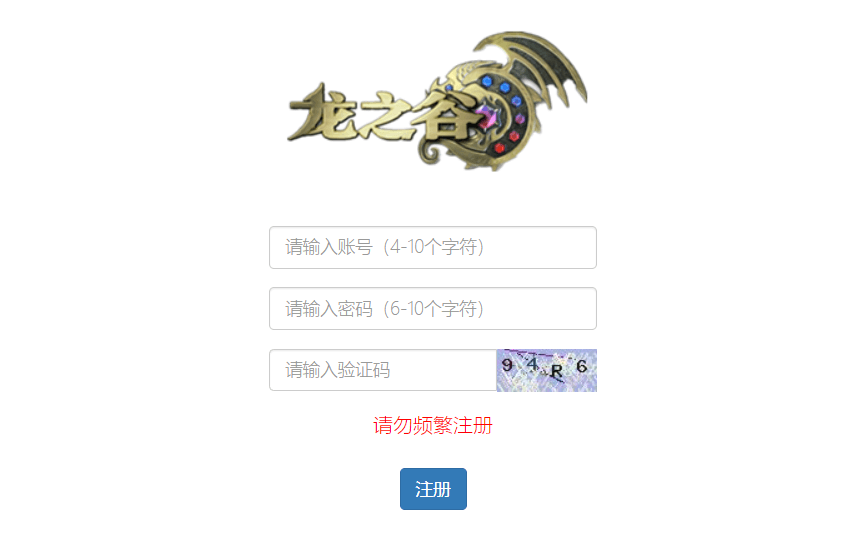Focus the 请输入密码 password field

tap(433, 309)
